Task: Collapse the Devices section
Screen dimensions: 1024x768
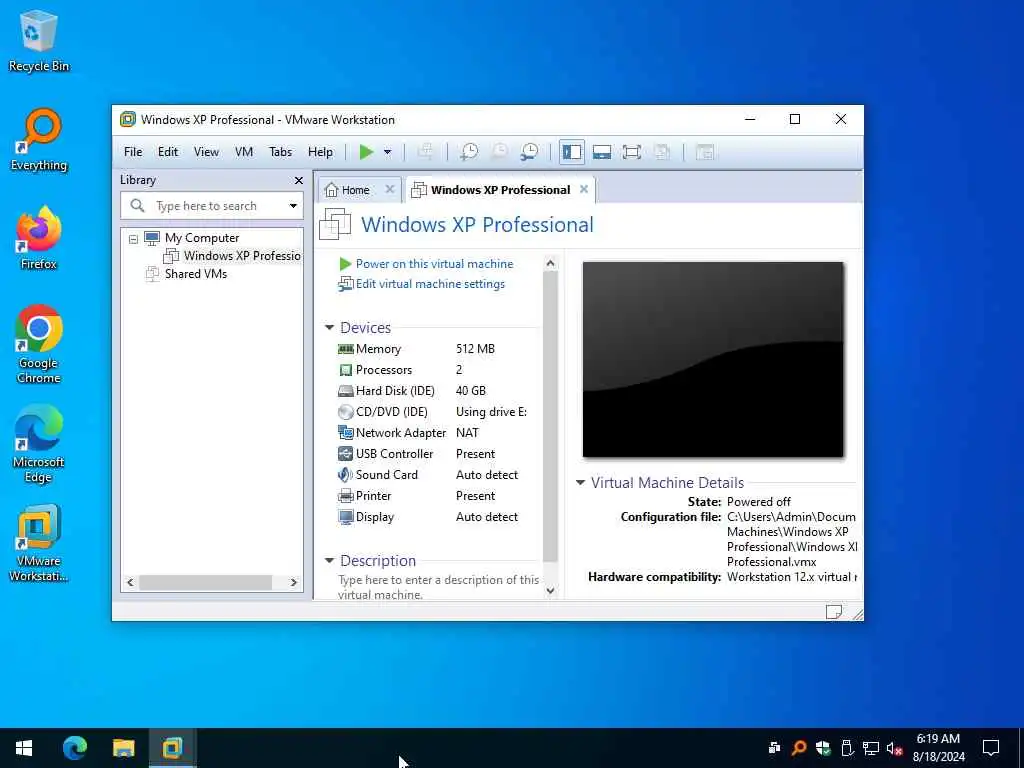Action: click(x=329, y=327)
